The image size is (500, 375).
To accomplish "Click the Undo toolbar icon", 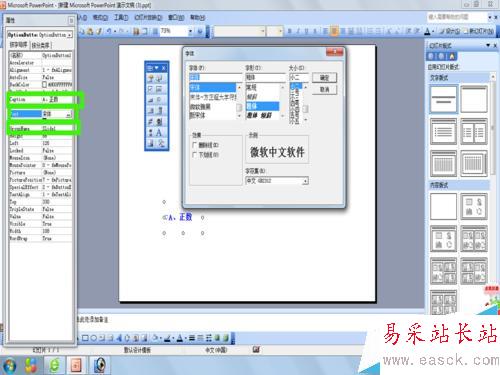I will pos(109,31).
